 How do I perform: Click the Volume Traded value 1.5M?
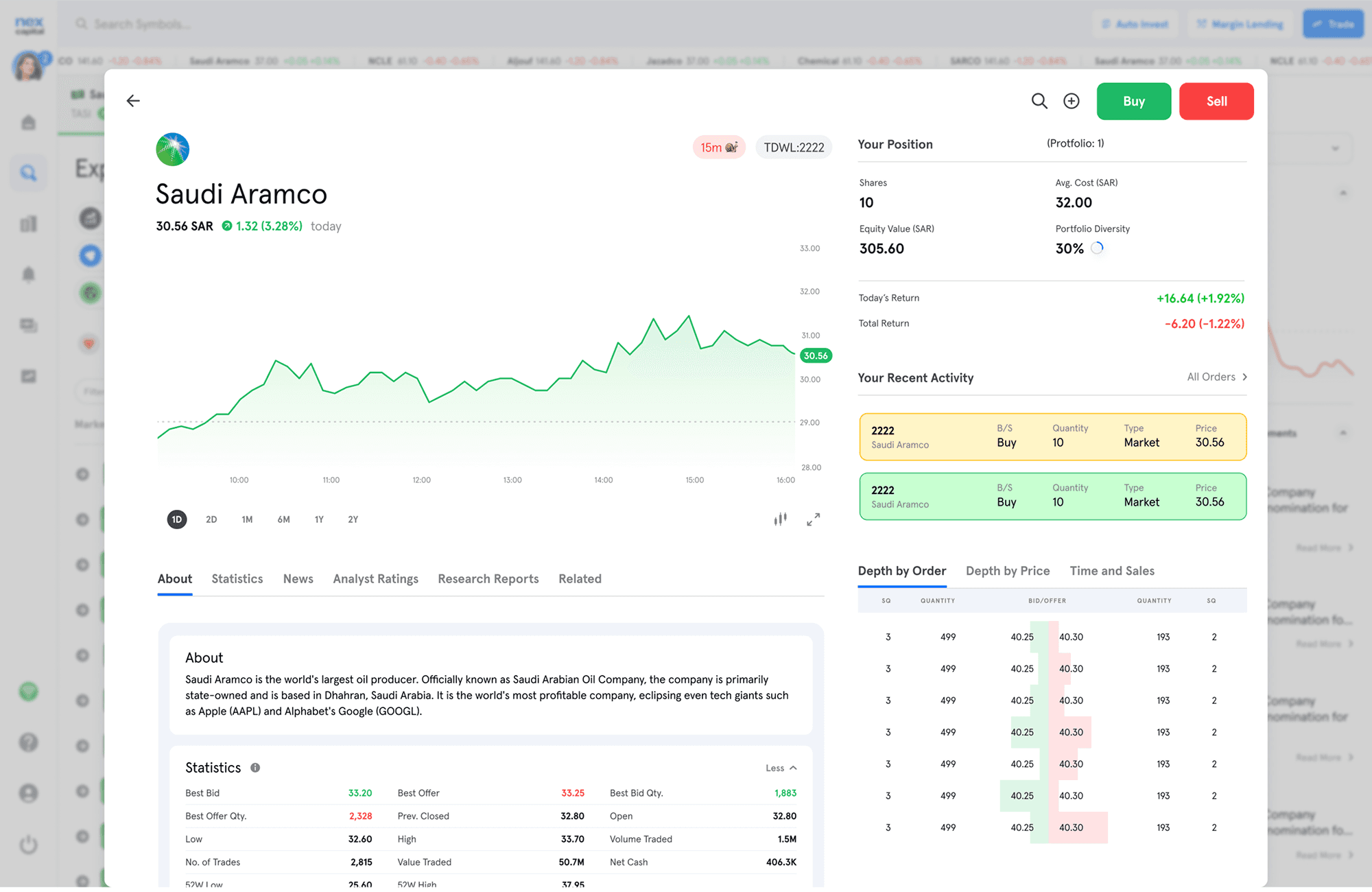pos(787,839)
